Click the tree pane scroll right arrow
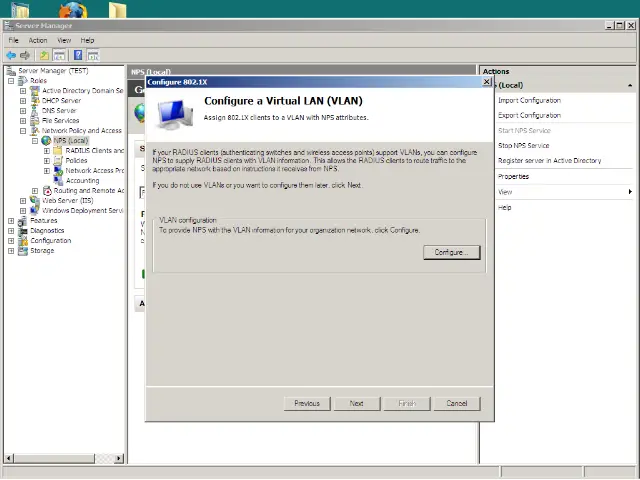This screenshot has width=640, height=480. pos(119,458)
